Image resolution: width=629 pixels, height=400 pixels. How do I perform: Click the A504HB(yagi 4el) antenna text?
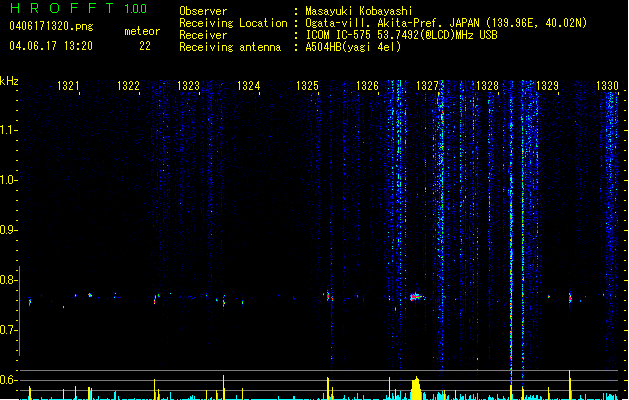click(x=353, y=47)
